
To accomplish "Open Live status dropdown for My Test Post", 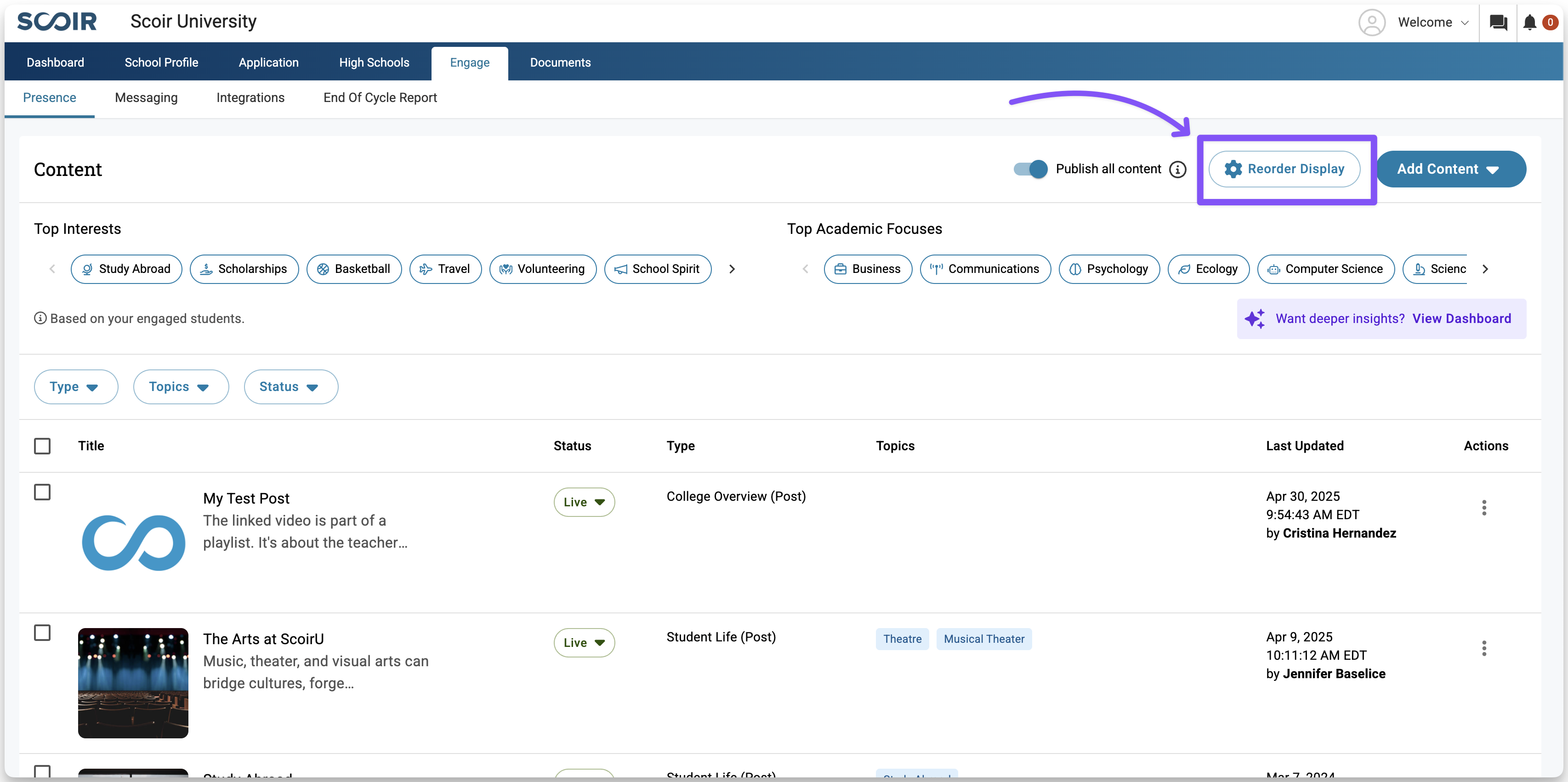I will tap(584, 502).
